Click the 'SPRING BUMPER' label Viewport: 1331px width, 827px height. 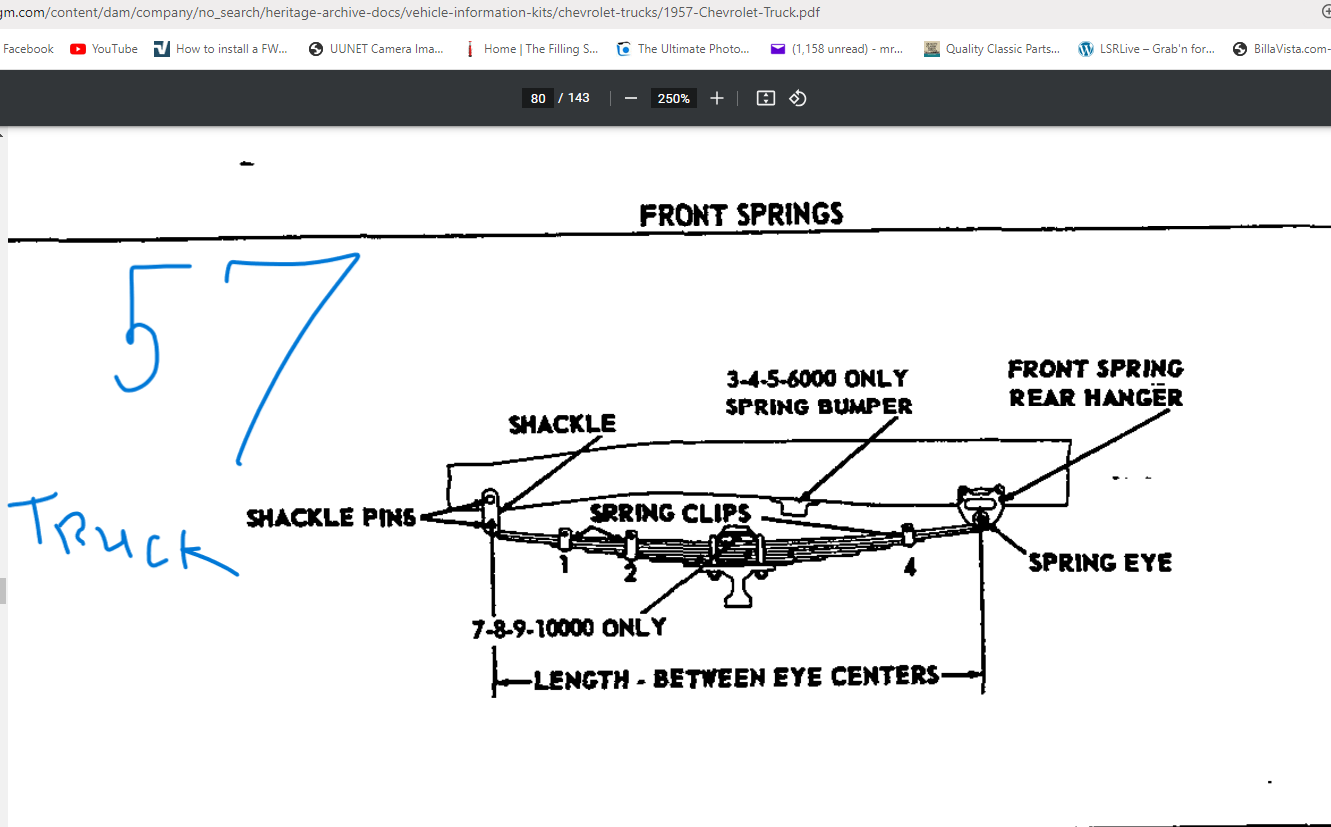coord(819,406)
